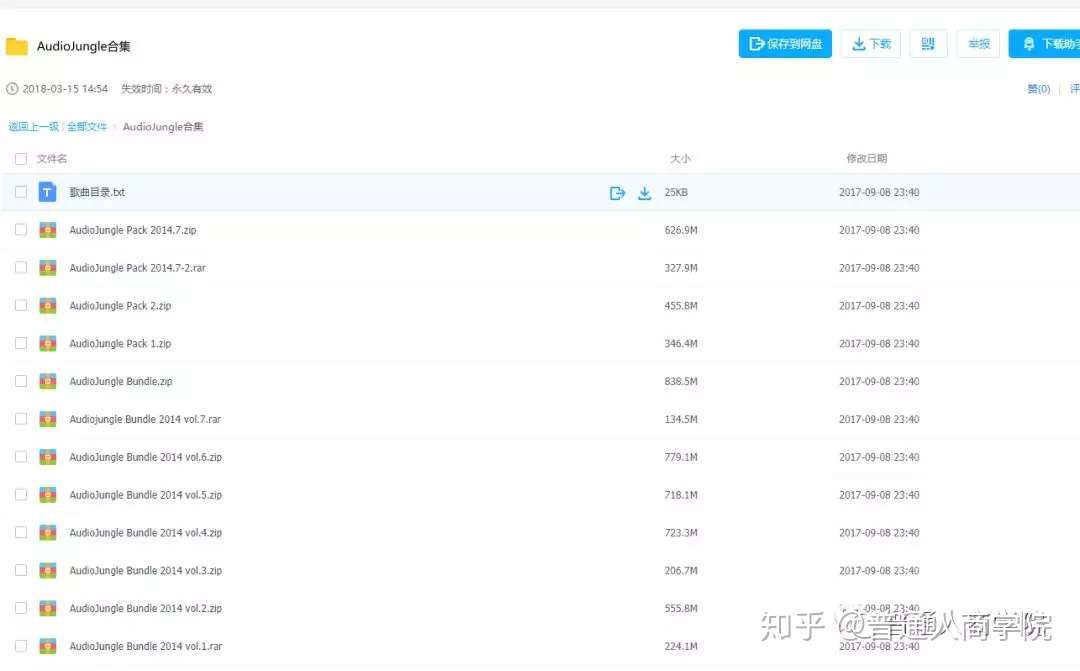
Task: Click the text file icon of 歌曲目录.txt
Action: (47, 192)
